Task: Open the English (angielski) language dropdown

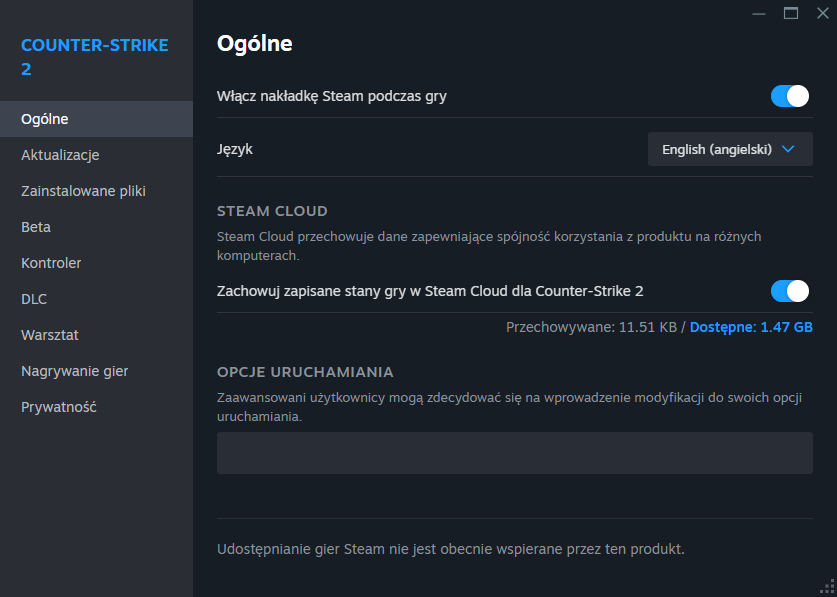Action: coord(729,149)
